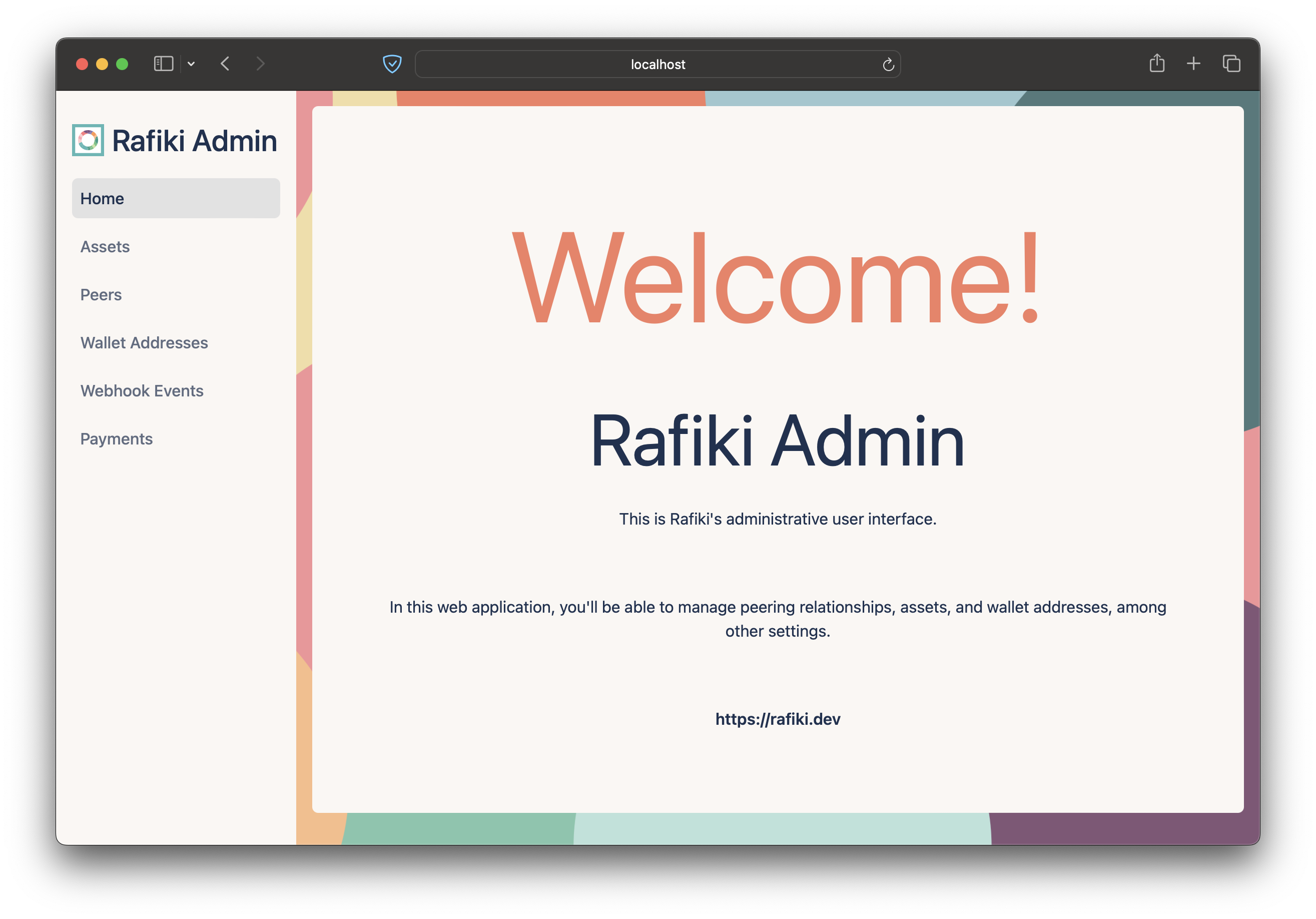This screenshot has width=1316, height=919.
Task: Open Wallet Addresses from the navigation
Action: [144, 343]
